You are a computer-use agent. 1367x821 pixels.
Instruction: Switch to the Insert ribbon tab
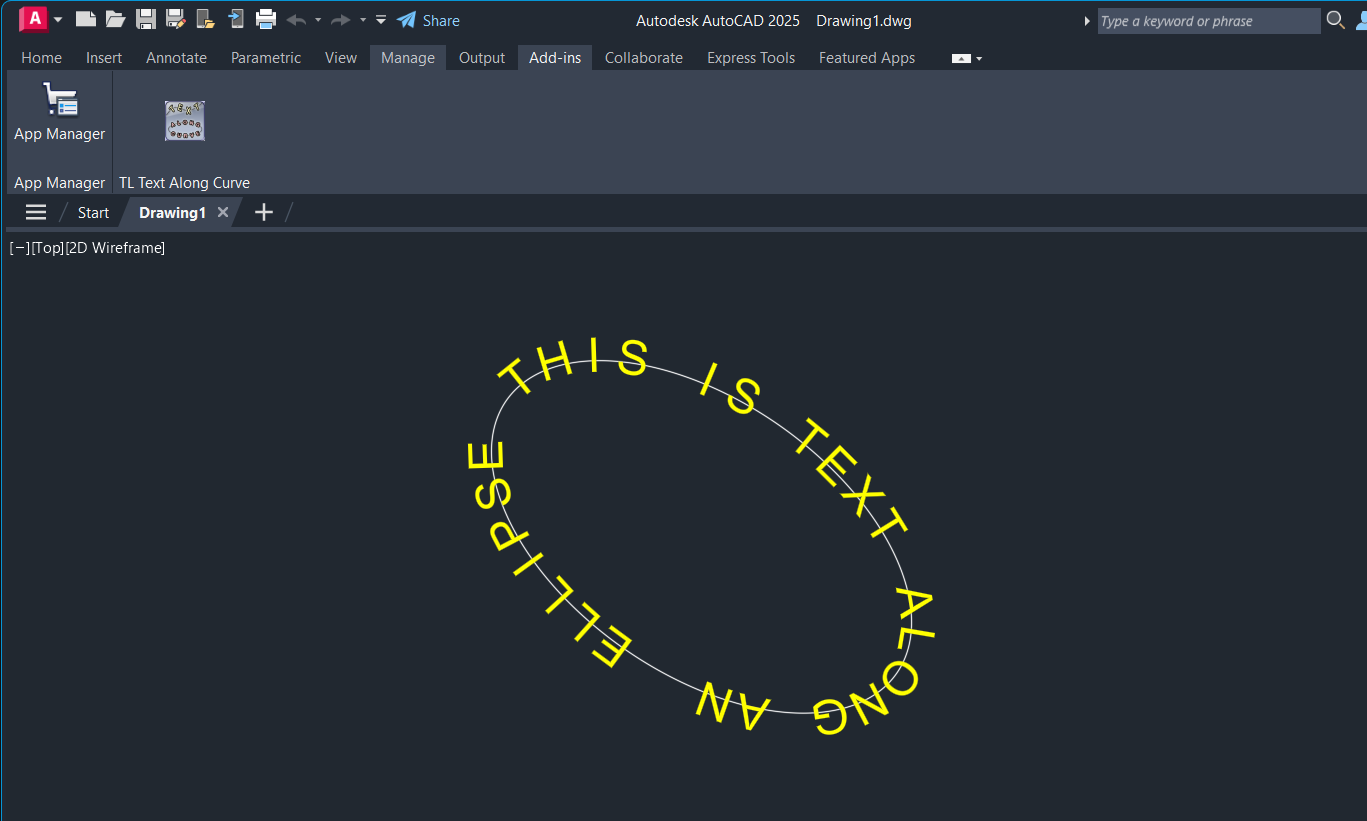(x=104, y=58)
